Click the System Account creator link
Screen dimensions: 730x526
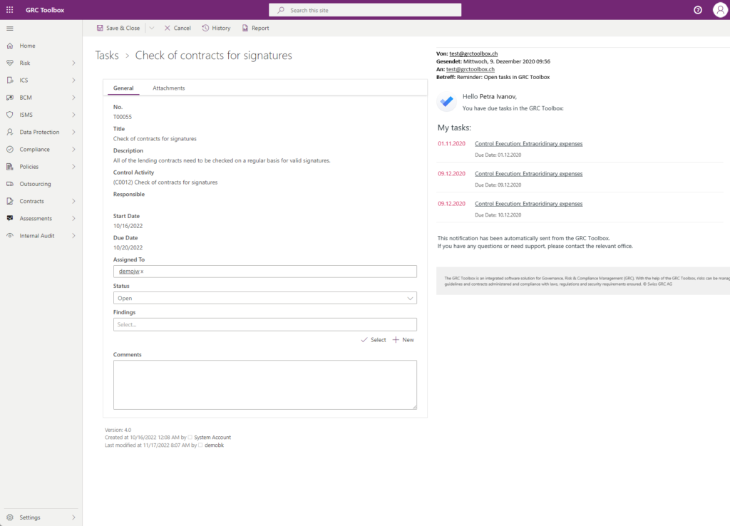(x=212, y=437)
